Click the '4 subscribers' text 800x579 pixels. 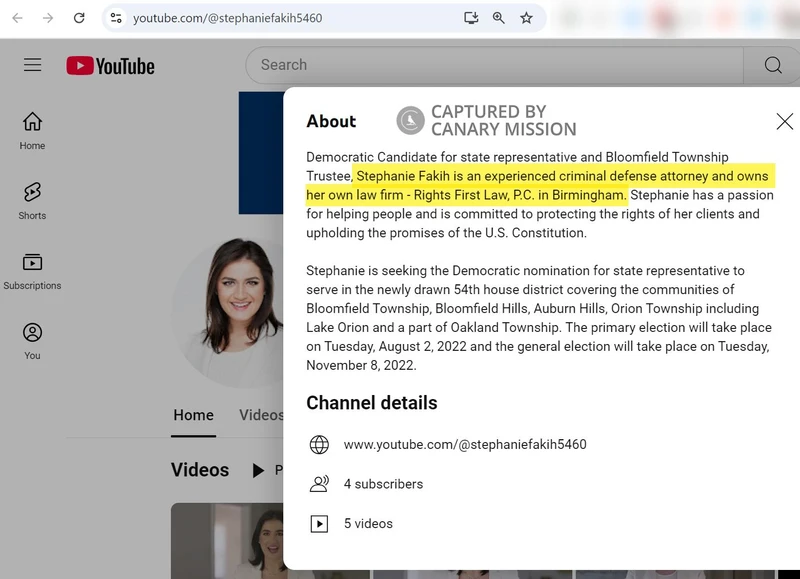click(384, 484)
